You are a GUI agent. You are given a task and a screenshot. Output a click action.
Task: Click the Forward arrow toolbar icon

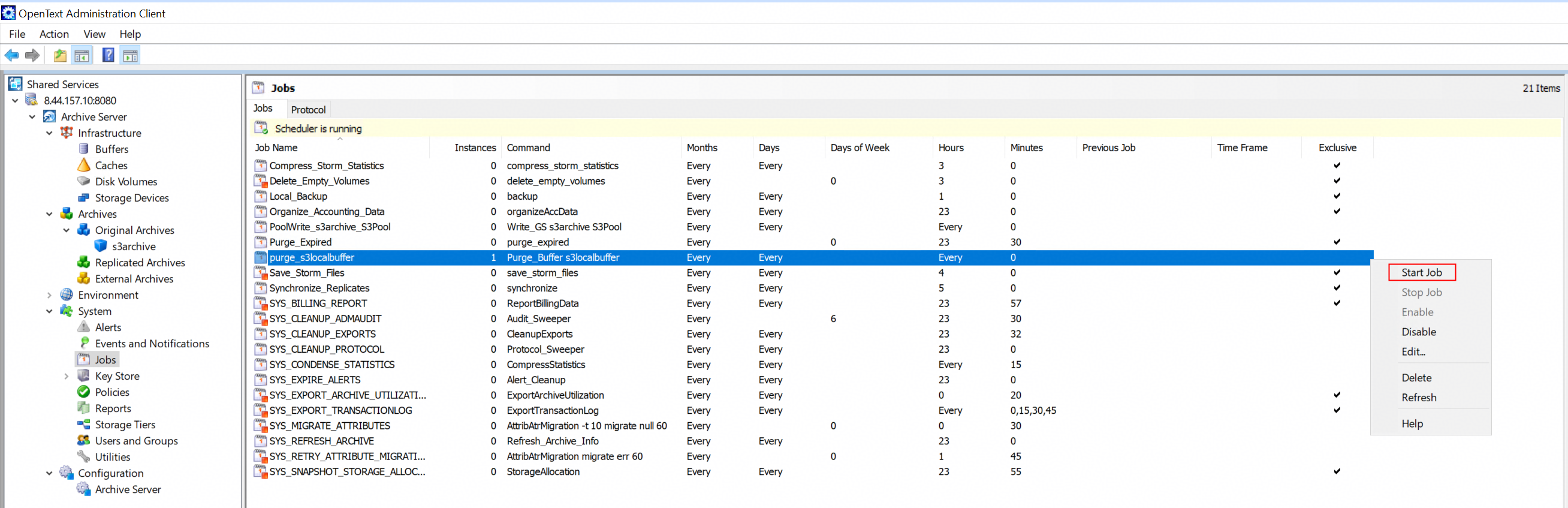click(32, 56)
